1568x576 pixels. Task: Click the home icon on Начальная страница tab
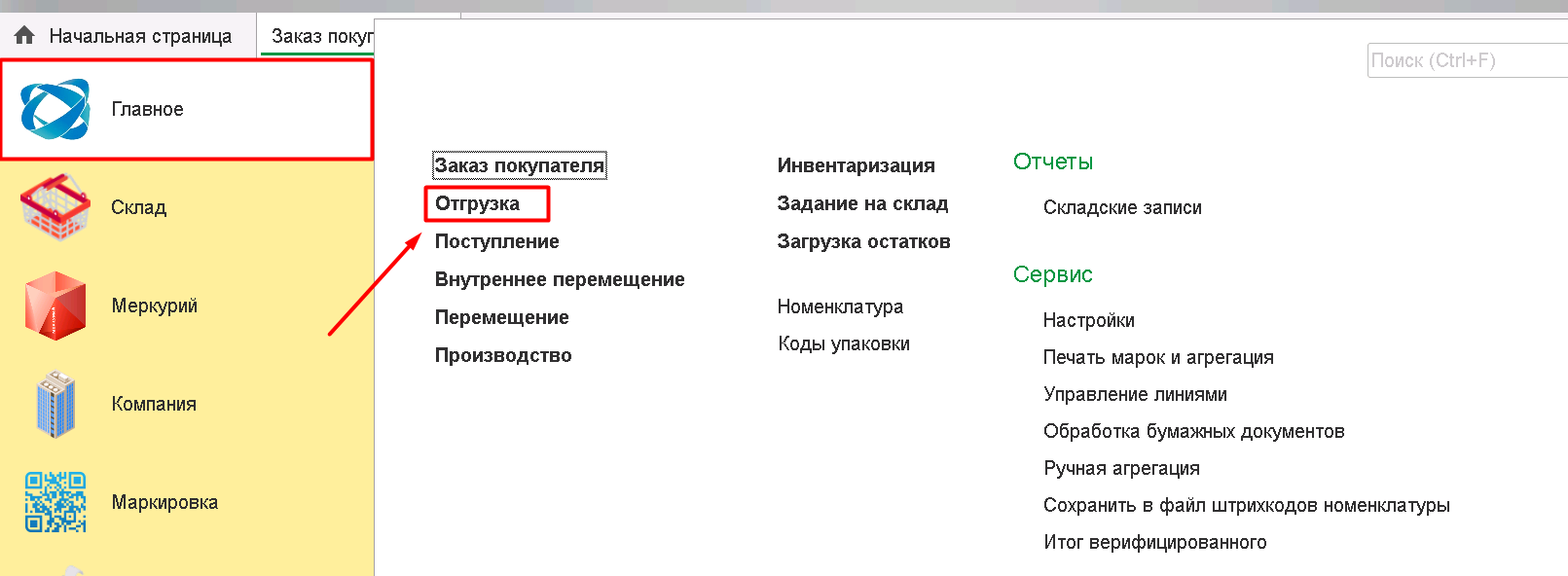coord(25,36)
